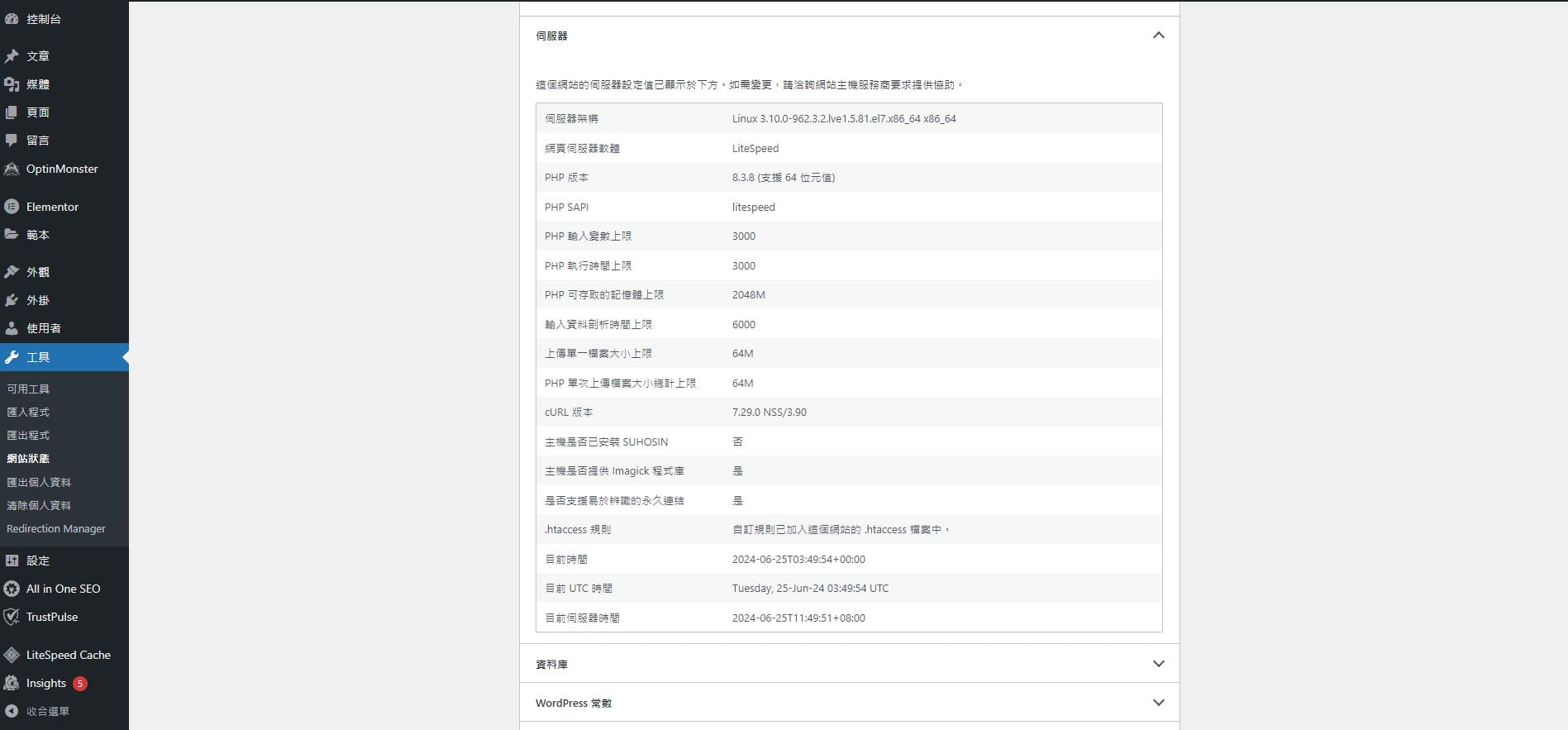Viewport: 1568px width, 730px height.
Task: Go to Redirection Manager
Action: (x=56, y=529)
